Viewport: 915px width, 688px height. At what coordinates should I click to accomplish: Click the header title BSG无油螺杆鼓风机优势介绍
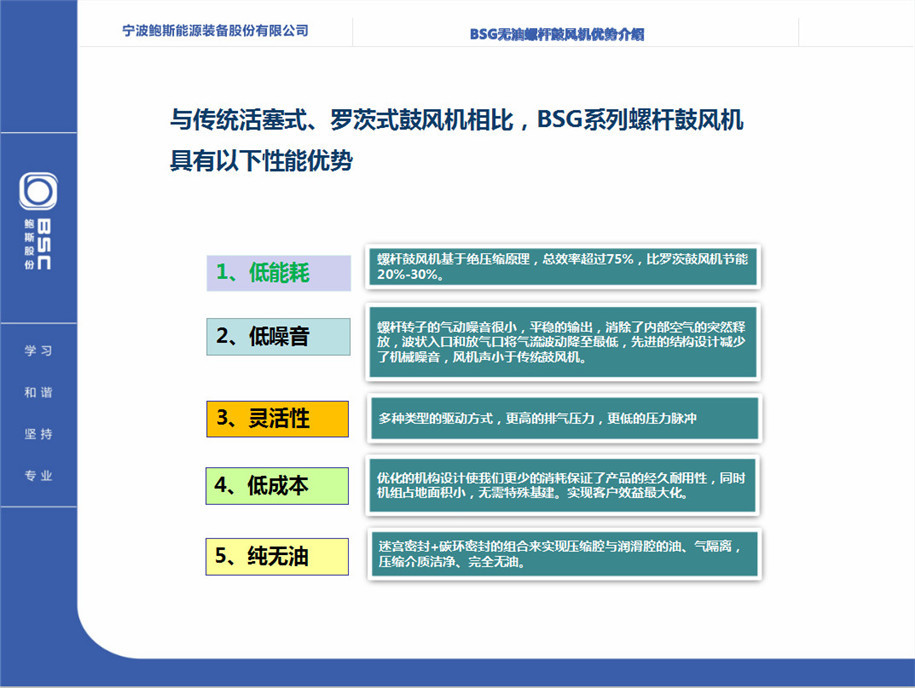557,33
